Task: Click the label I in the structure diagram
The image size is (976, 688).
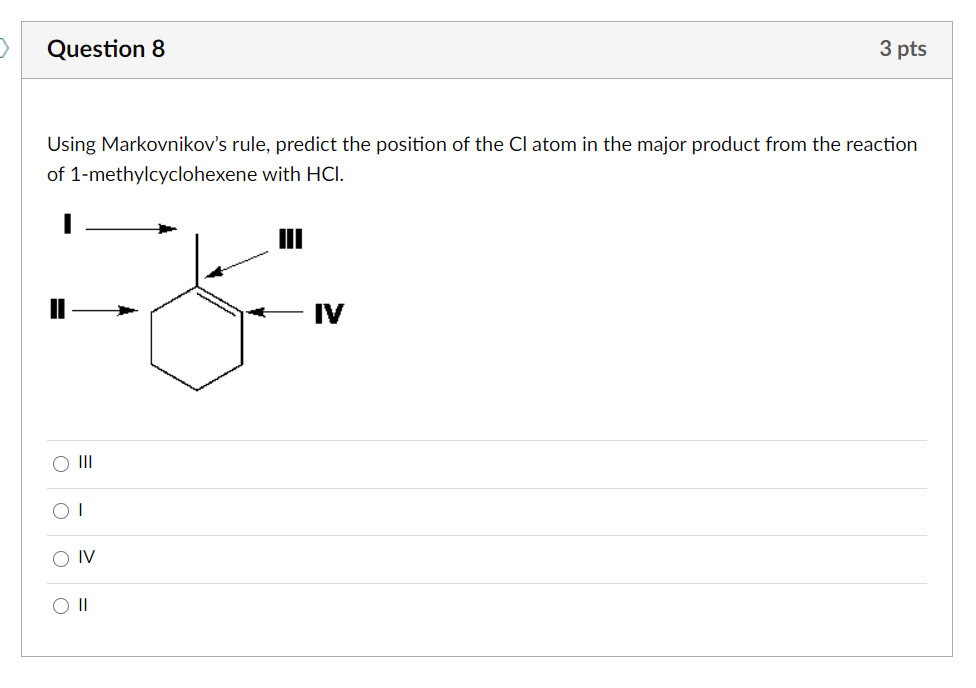Action: click(x=67, y=226)
